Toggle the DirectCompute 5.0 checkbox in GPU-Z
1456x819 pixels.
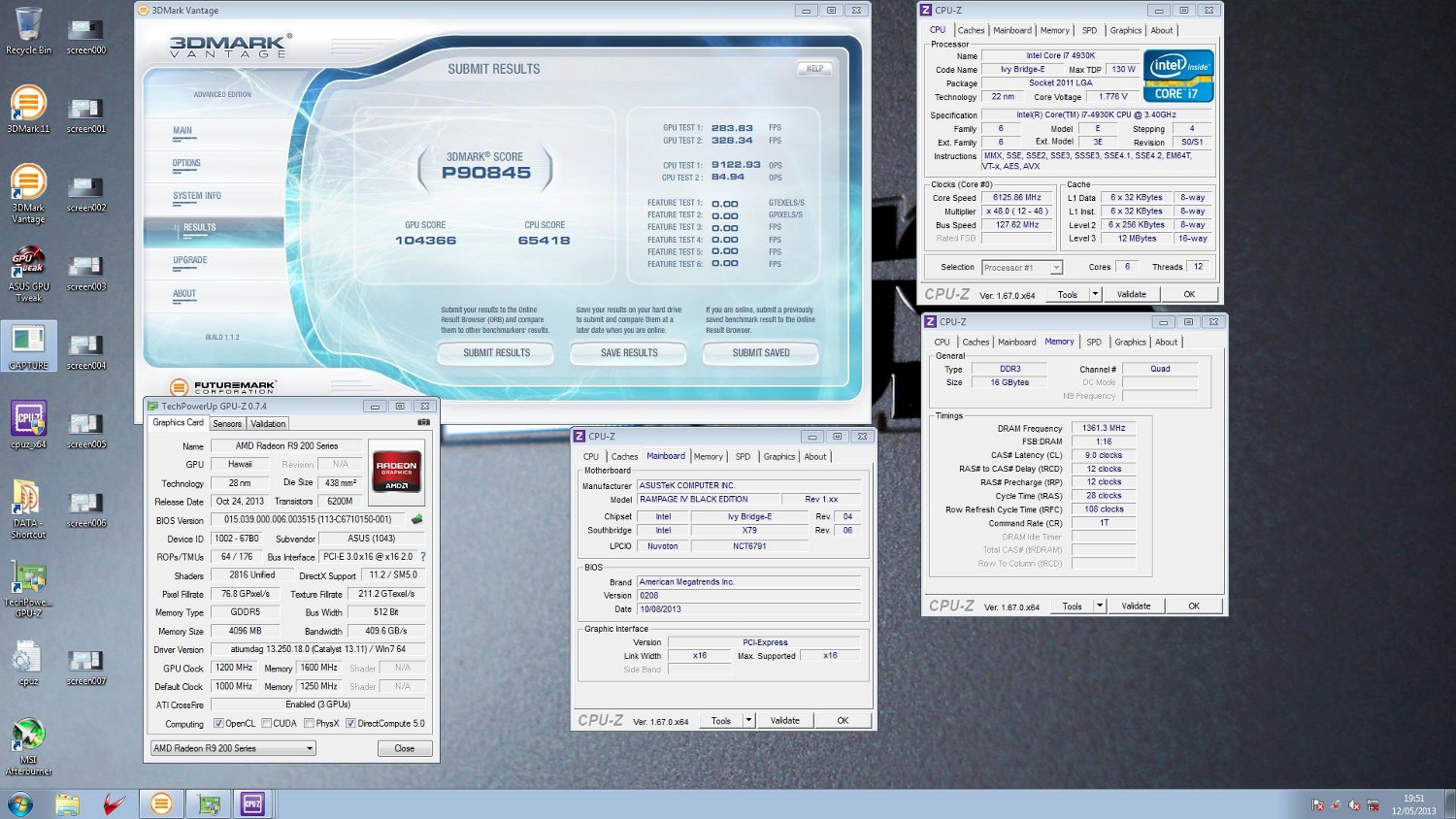point(350,723)
